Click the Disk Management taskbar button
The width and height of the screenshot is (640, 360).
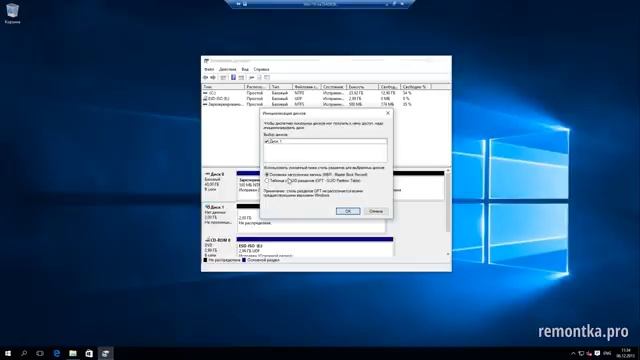105,353
